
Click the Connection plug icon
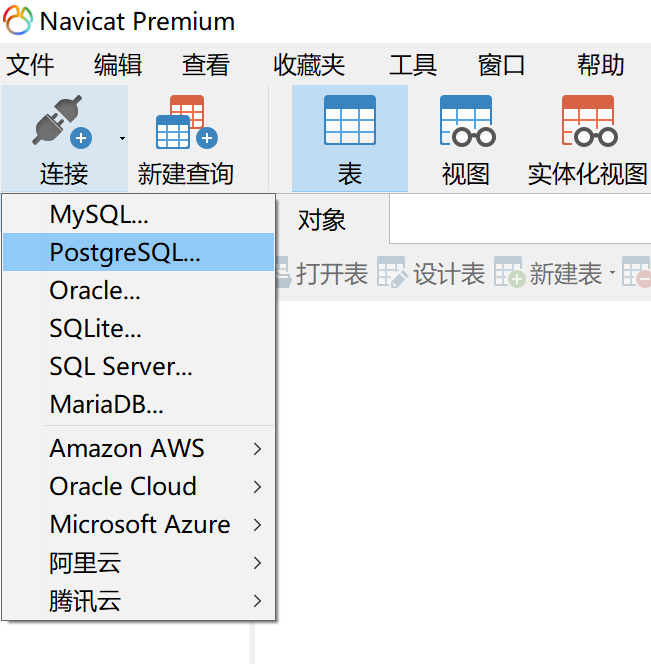(62, 121)
